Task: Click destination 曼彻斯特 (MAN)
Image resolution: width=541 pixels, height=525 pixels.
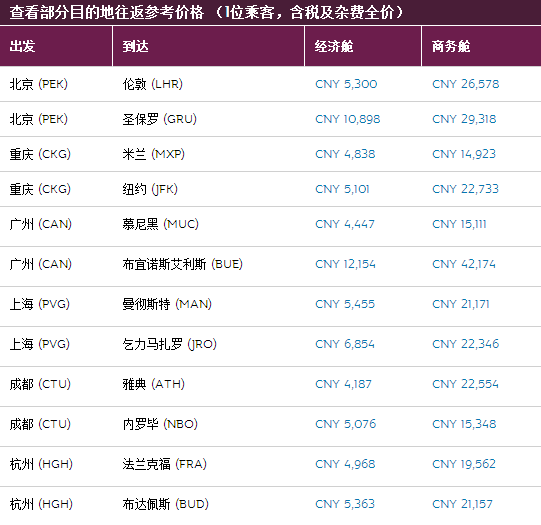Action: [x=167, y=305]
